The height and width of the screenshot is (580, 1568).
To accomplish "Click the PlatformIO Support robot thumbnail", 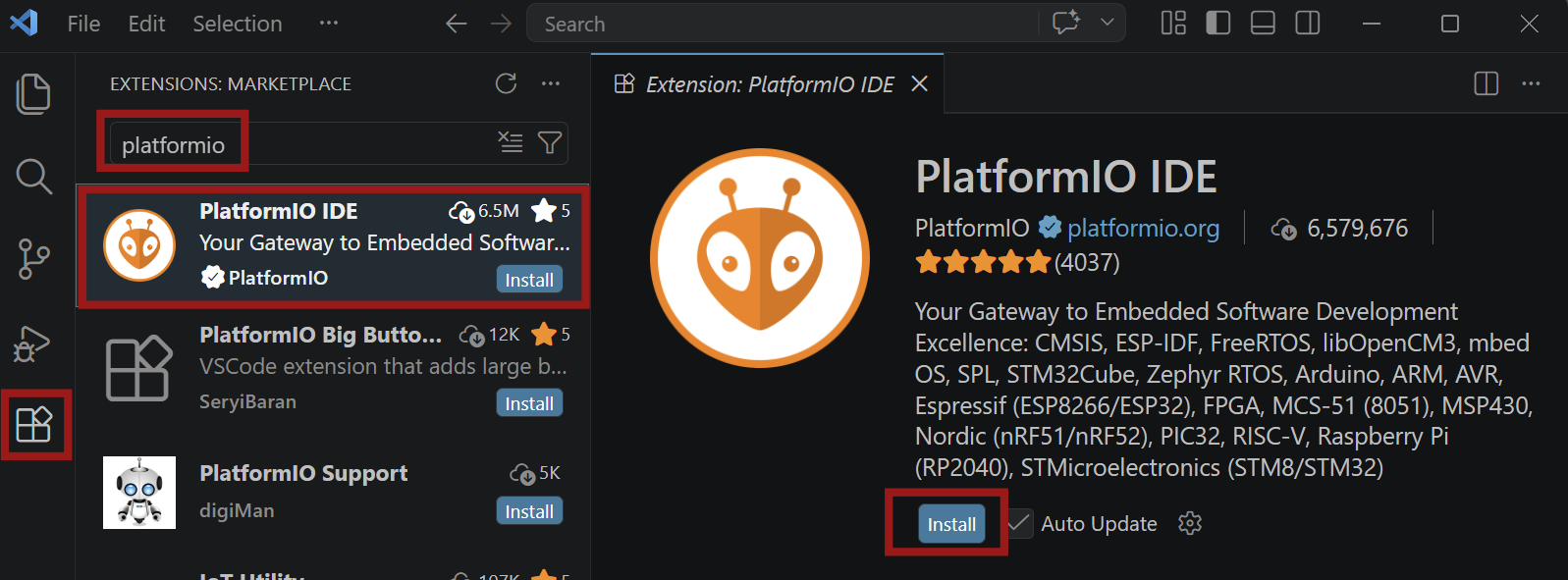I will tap(139, 493).
